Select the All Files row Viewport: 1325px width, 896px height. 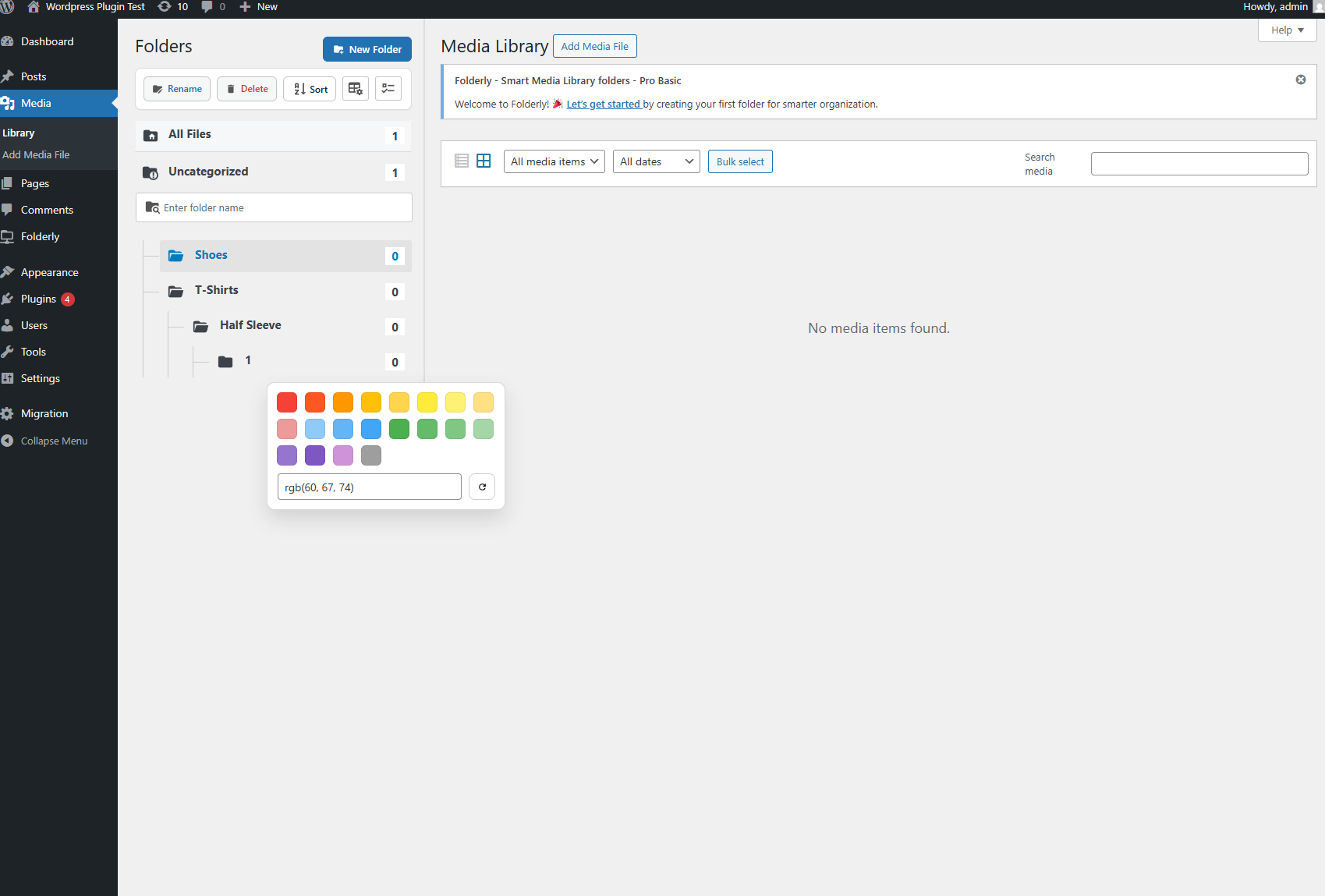(x=274, y=135)
